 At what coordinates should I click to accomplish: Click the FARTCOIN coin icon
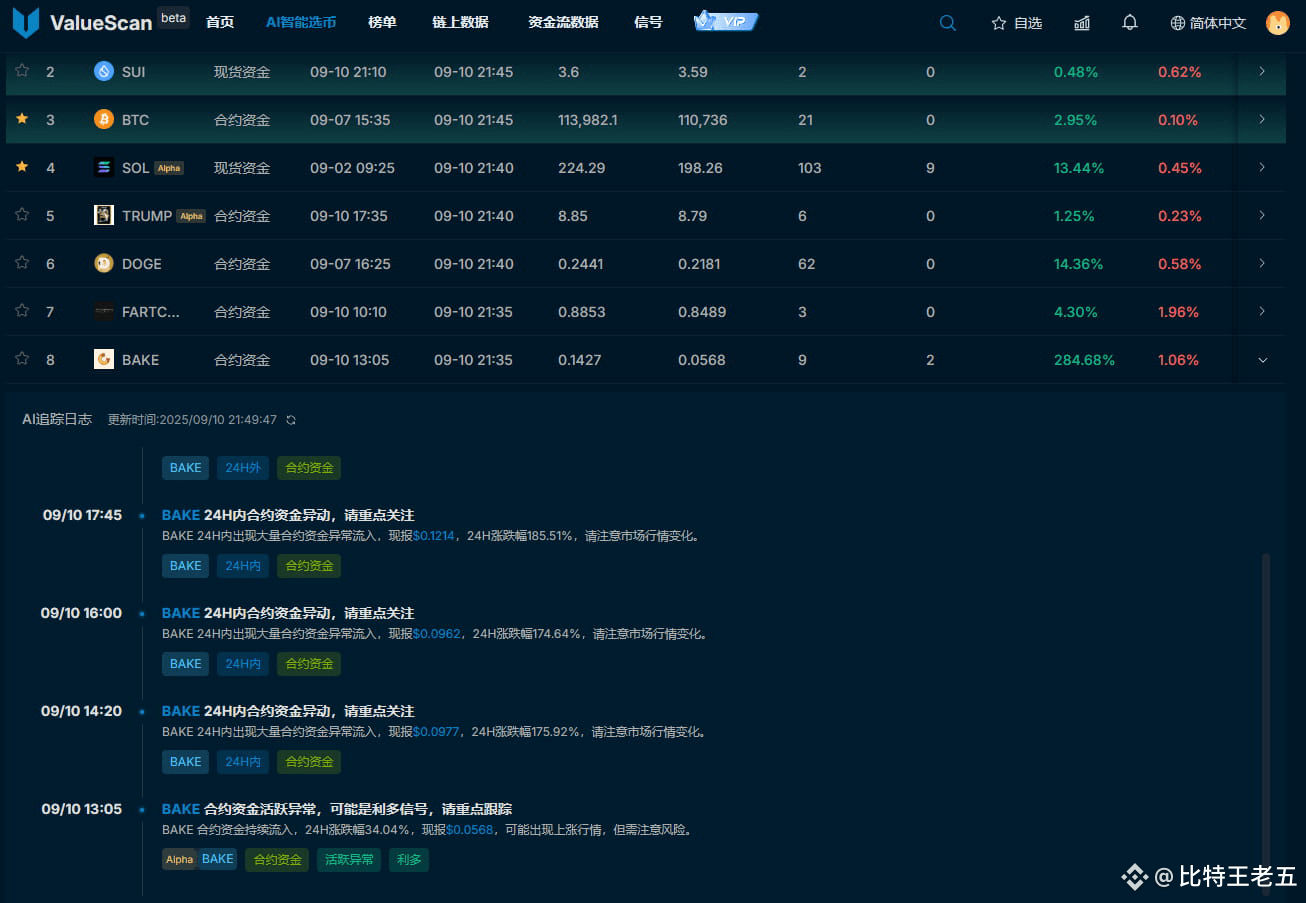pos(104,311)
